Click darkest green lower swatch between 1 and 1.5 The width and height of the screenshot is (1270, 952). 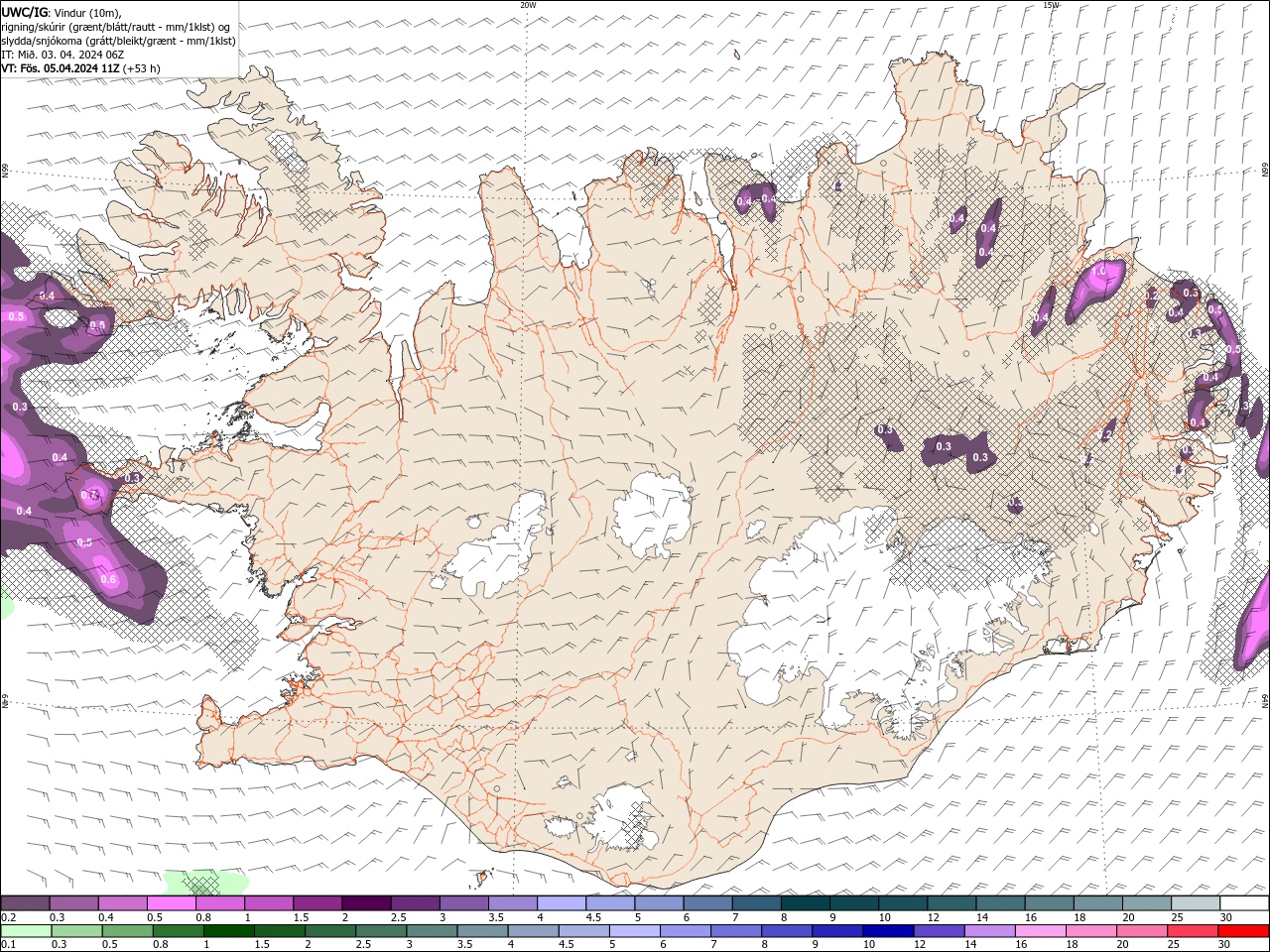(x=228, y=931)
